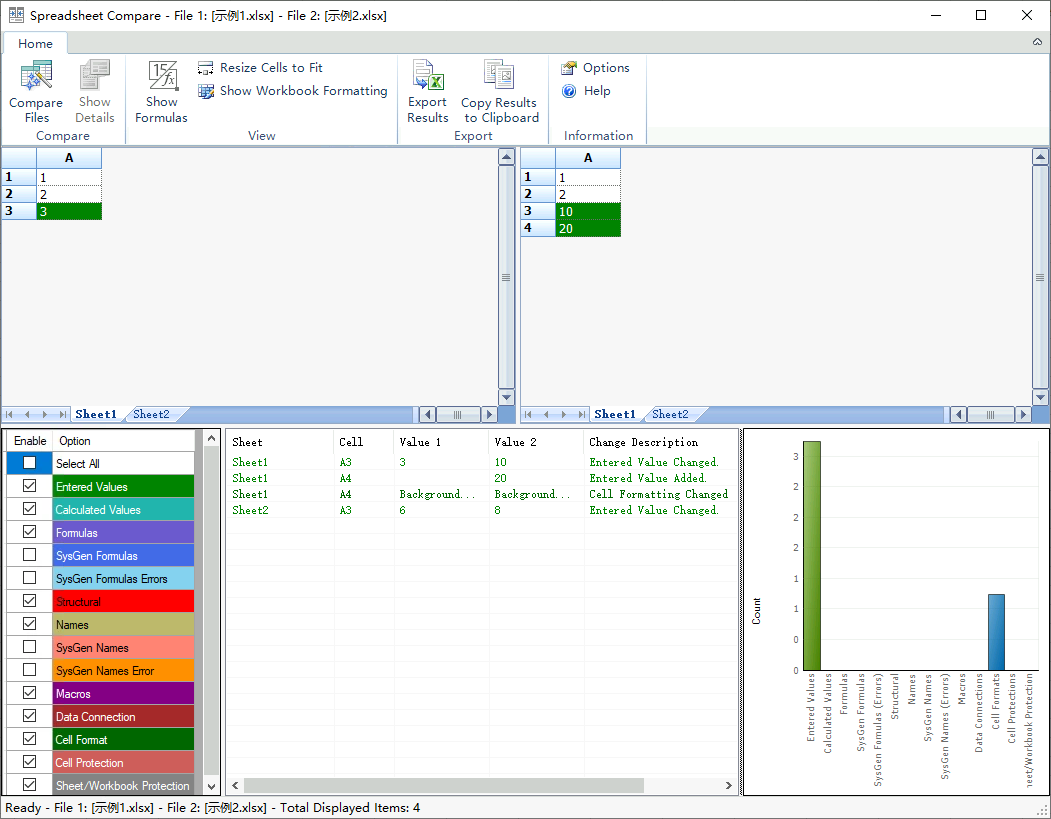
Task: Select the Home ribbon tab
Action: pos(35,43)
